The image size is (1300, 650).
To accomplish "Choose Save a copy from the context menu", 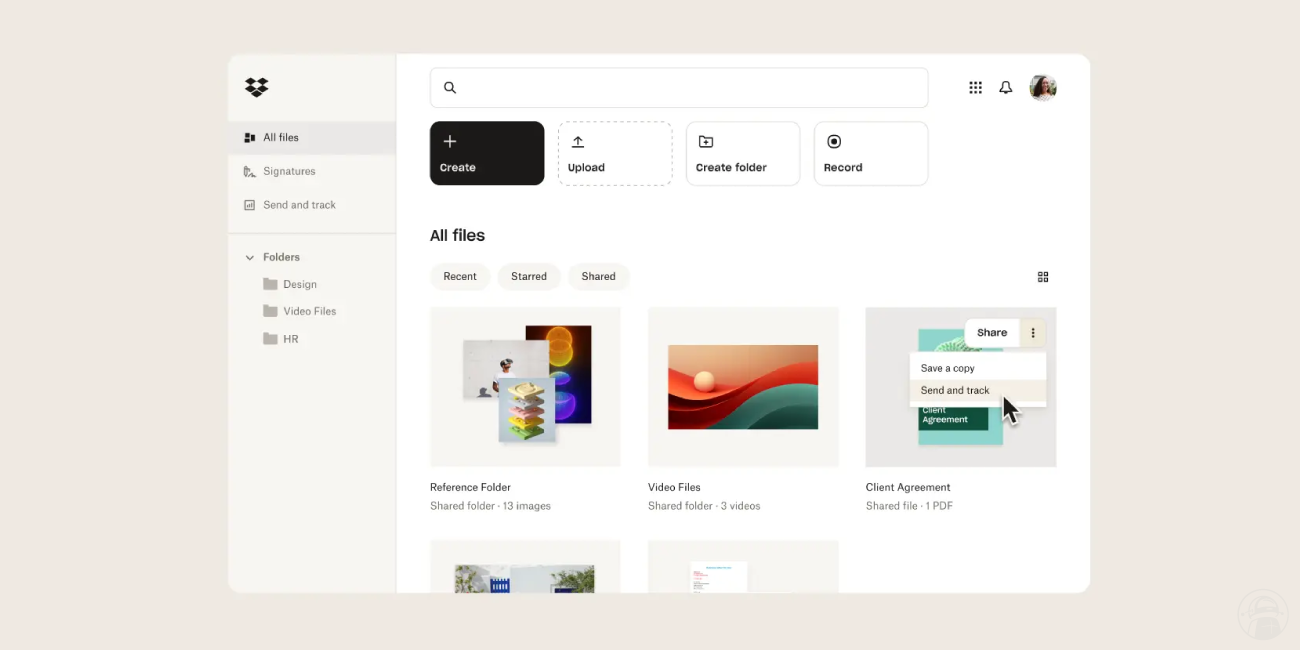I will (x=946, y=367).
